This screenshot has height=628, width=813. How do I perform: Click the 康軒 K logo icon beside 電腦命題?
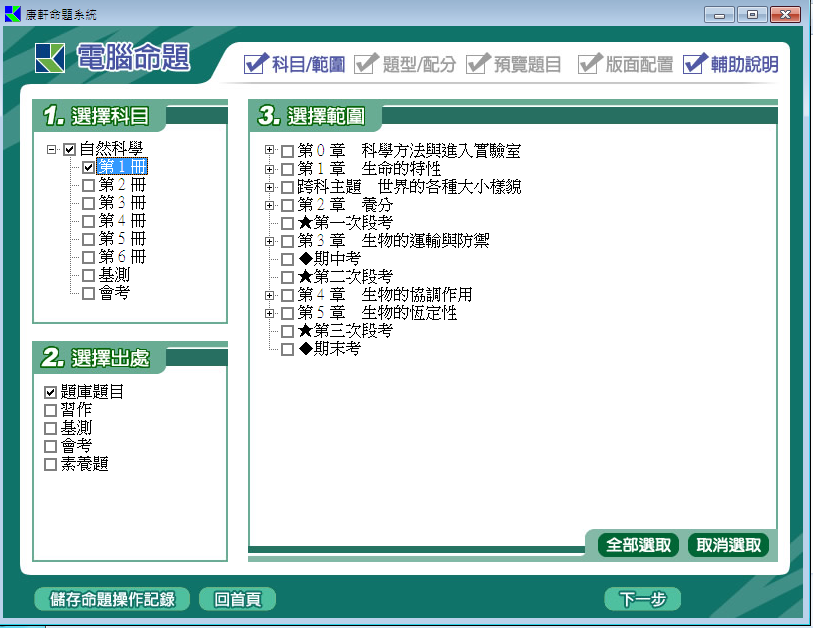click(50, 58)
